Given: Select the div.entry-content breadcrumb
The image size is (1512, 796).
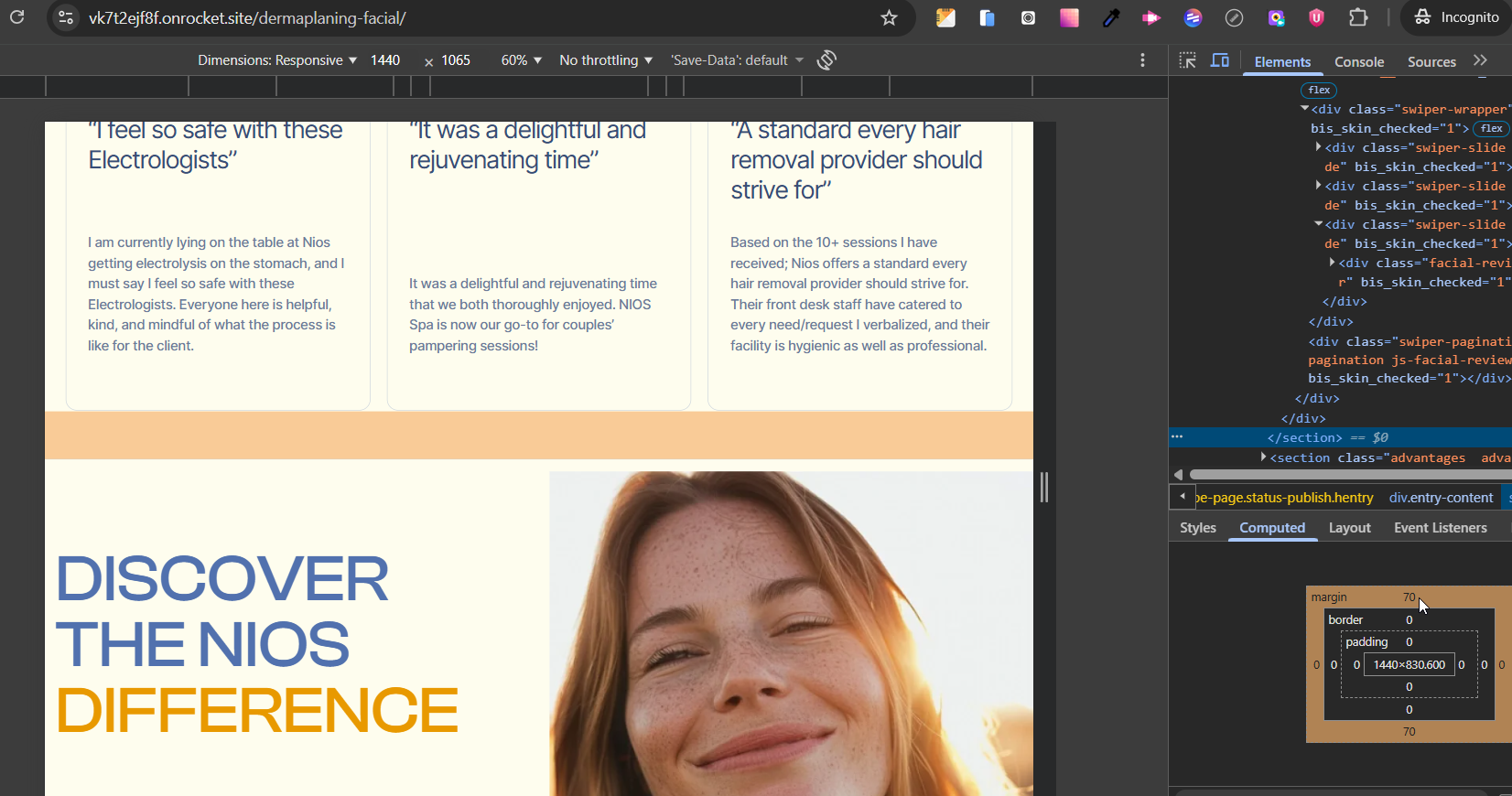Looking at the screenshot, I should 1441,498.
